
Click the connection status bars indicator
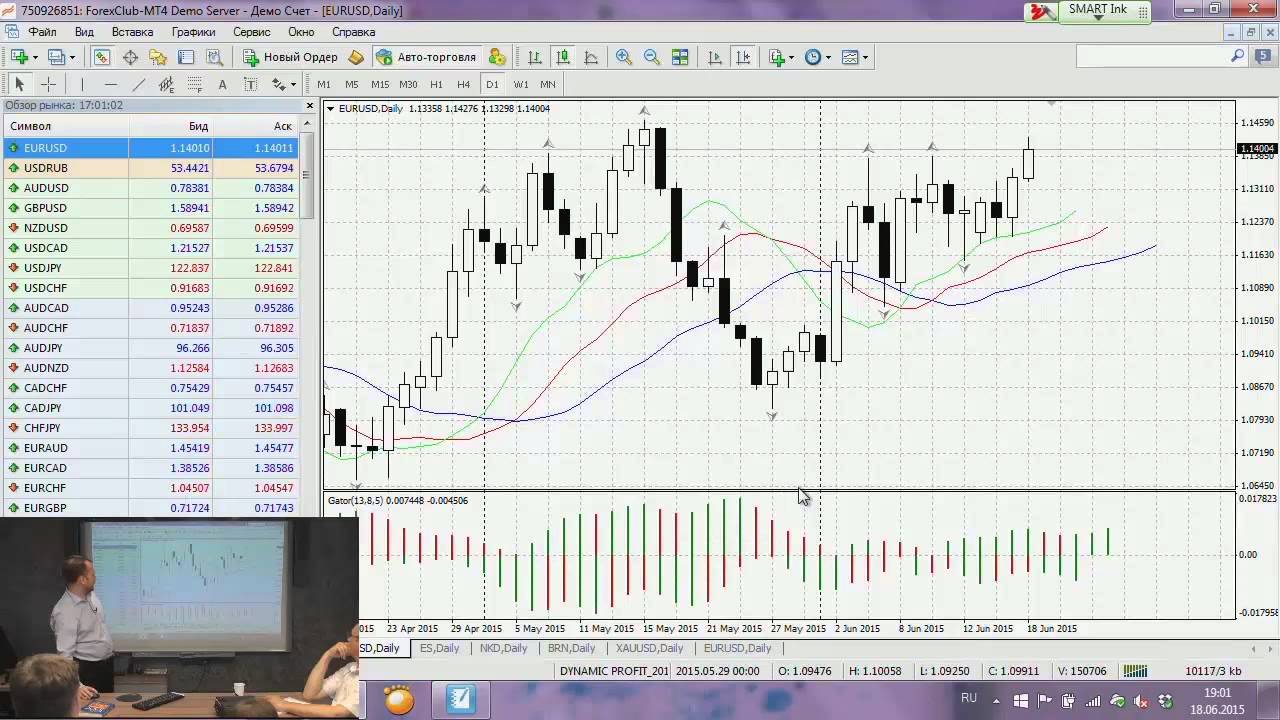(x=1135, y=671)
